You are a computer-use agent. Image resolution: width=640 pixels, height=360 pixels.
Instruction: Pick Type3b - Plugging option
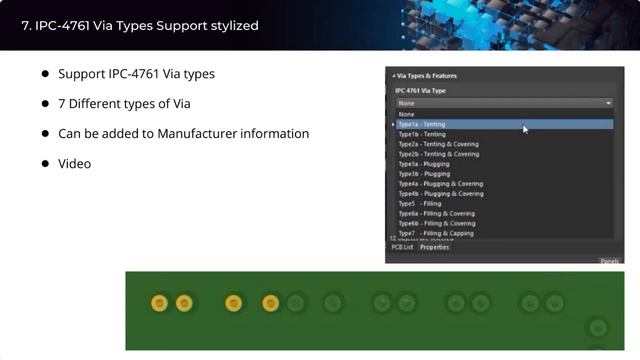click(505, 174)
